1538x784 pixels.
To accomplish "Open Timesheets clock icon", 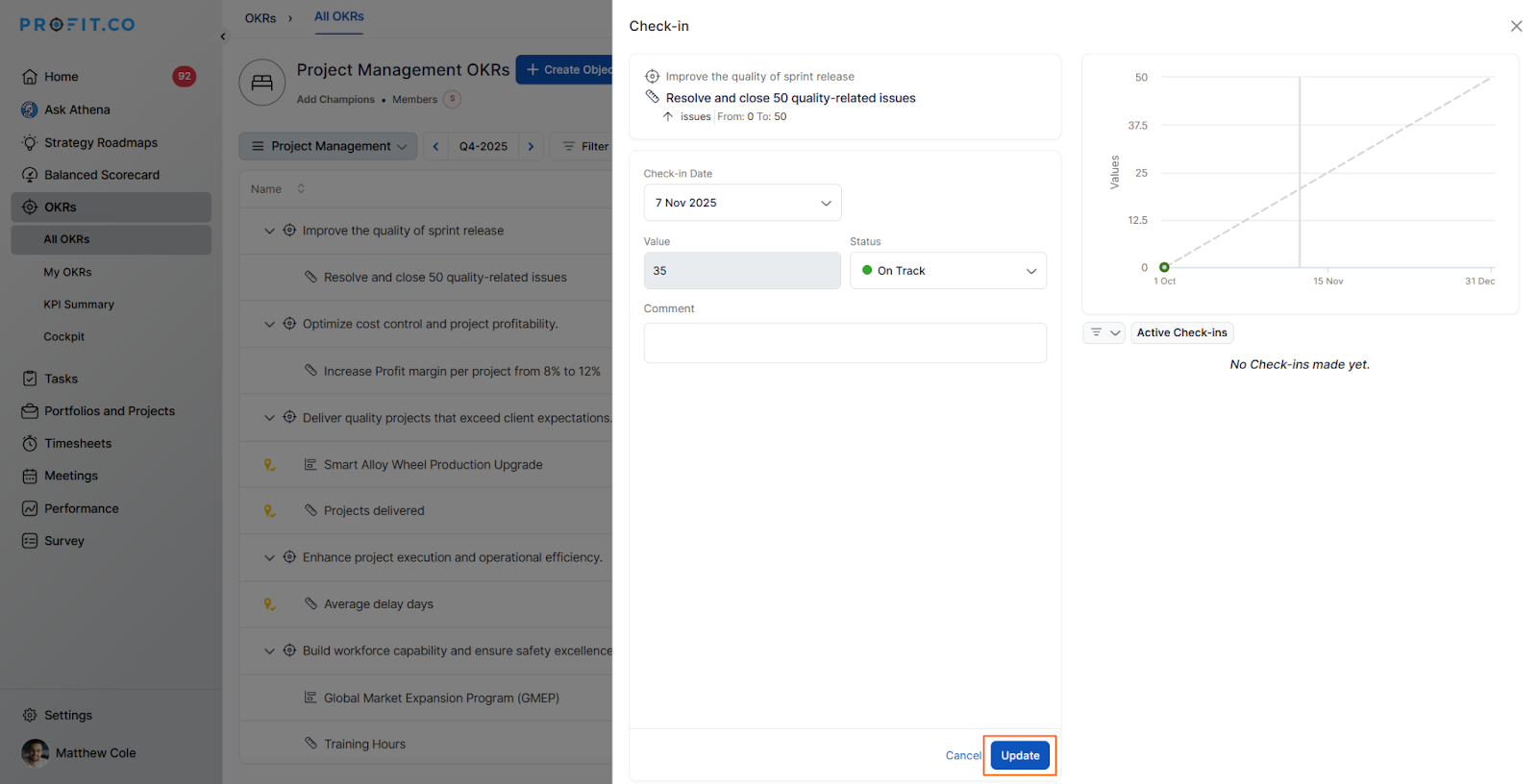I will tap(30, 444).
